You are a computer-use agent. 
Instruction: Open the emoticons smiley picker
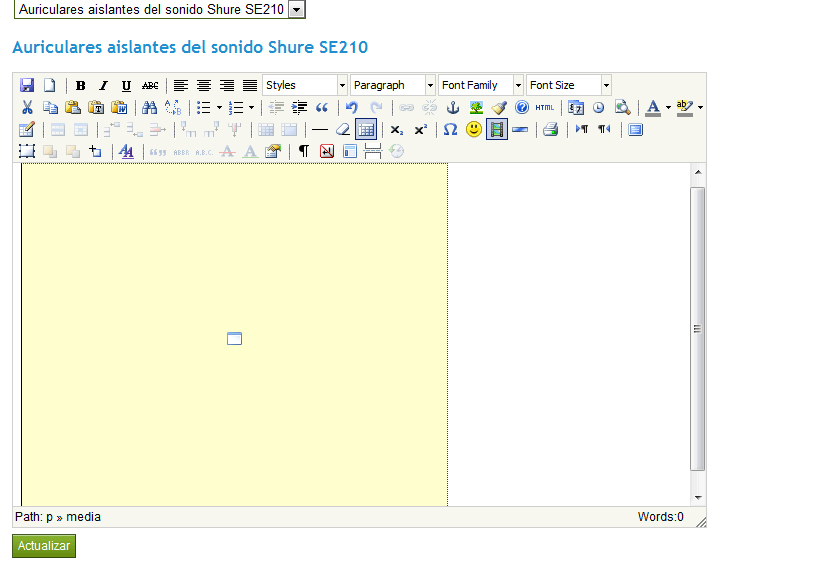coord(474,130)
